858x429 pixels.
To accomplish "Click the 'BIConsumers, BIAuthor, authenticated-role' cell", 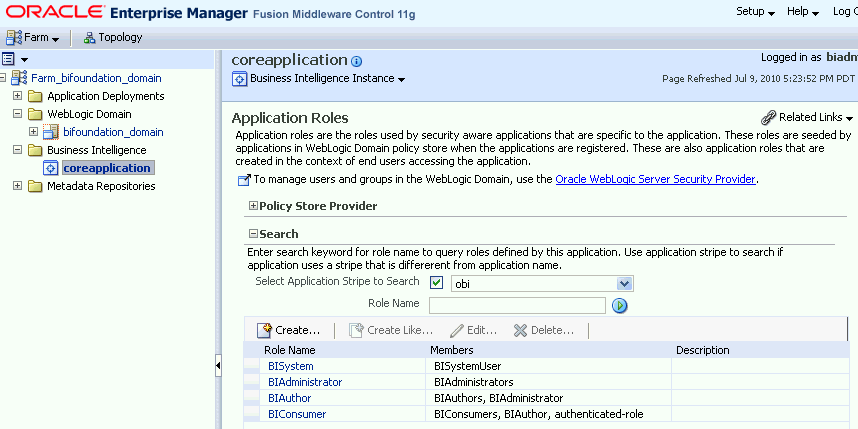I will point(548,414).
